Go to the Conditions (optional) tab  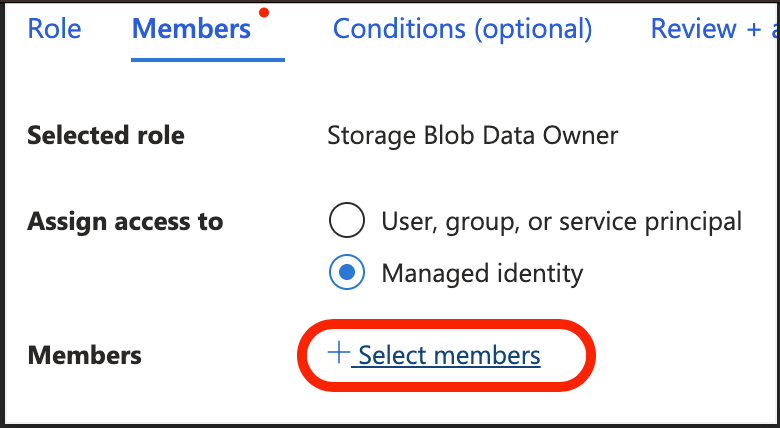462,29
